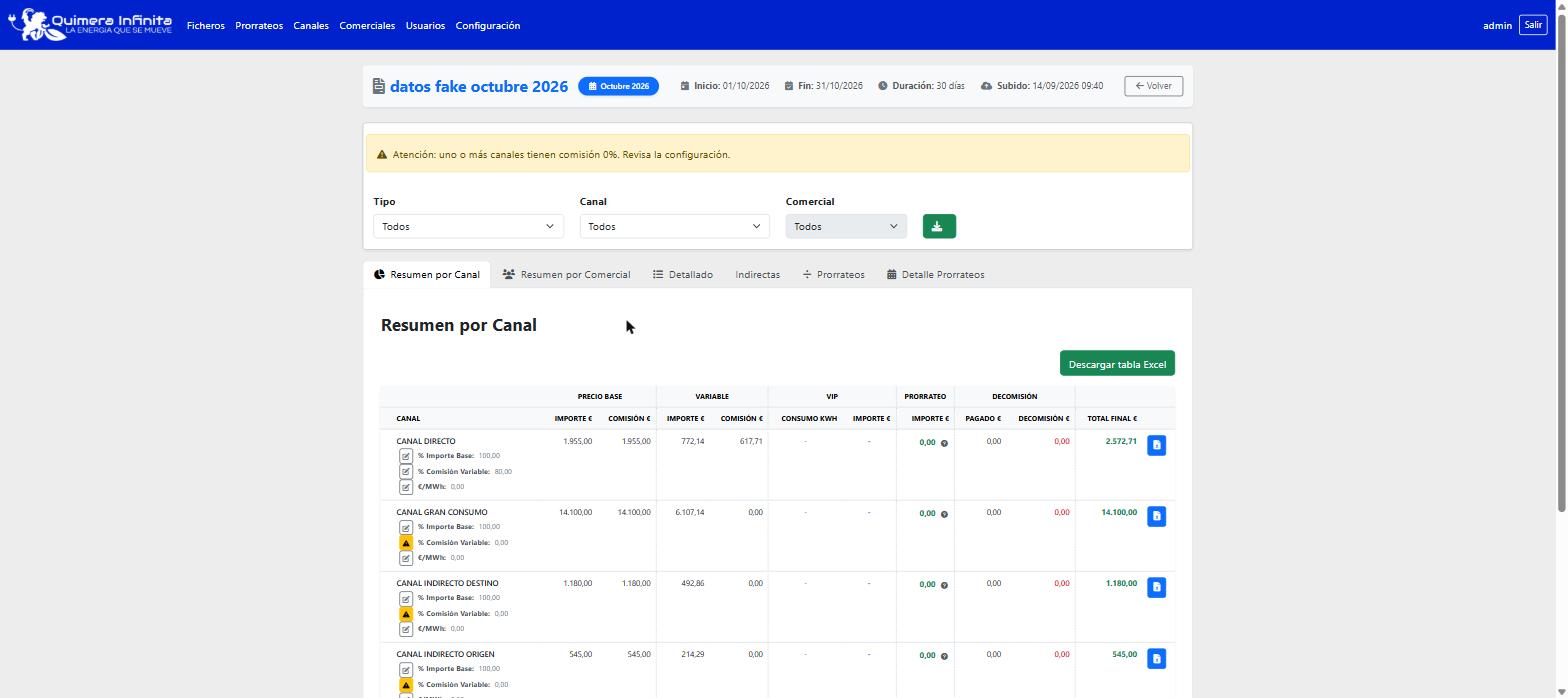This screenshot has height=698, width=1568.
Task: Select the Resumen por Canal tab
Action: pyautogui.click(x=427, y=275)
